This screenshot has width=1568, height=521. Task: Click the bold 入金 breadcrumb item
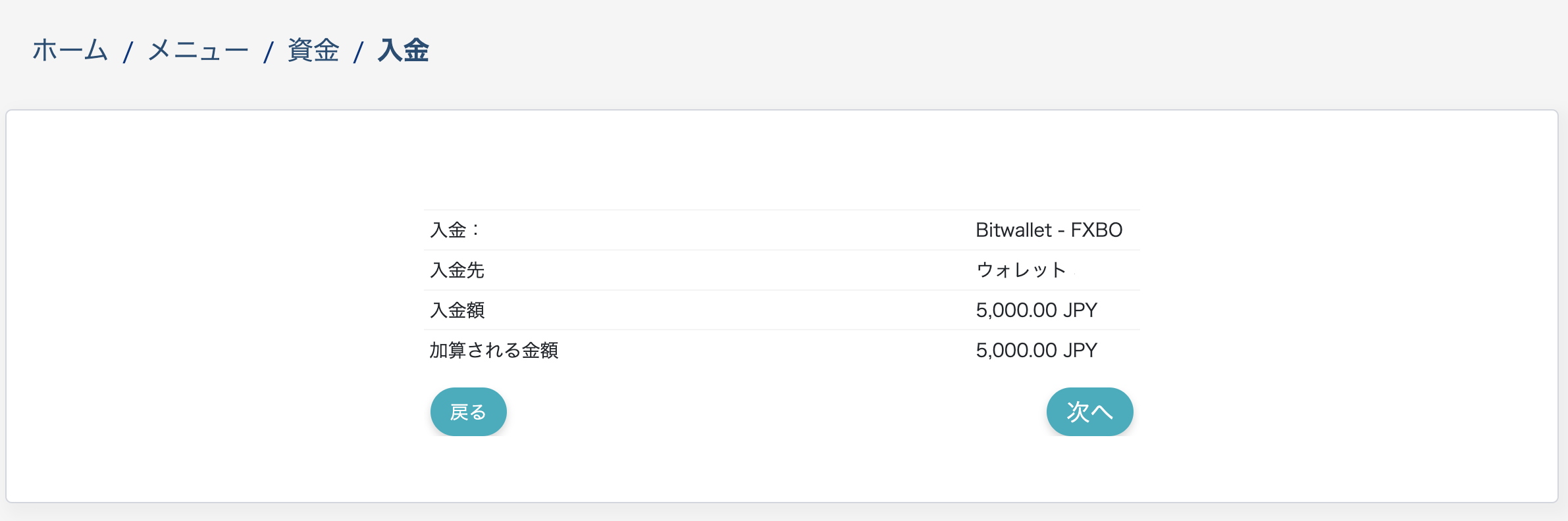pyautogui.click(x=404, y=51)
